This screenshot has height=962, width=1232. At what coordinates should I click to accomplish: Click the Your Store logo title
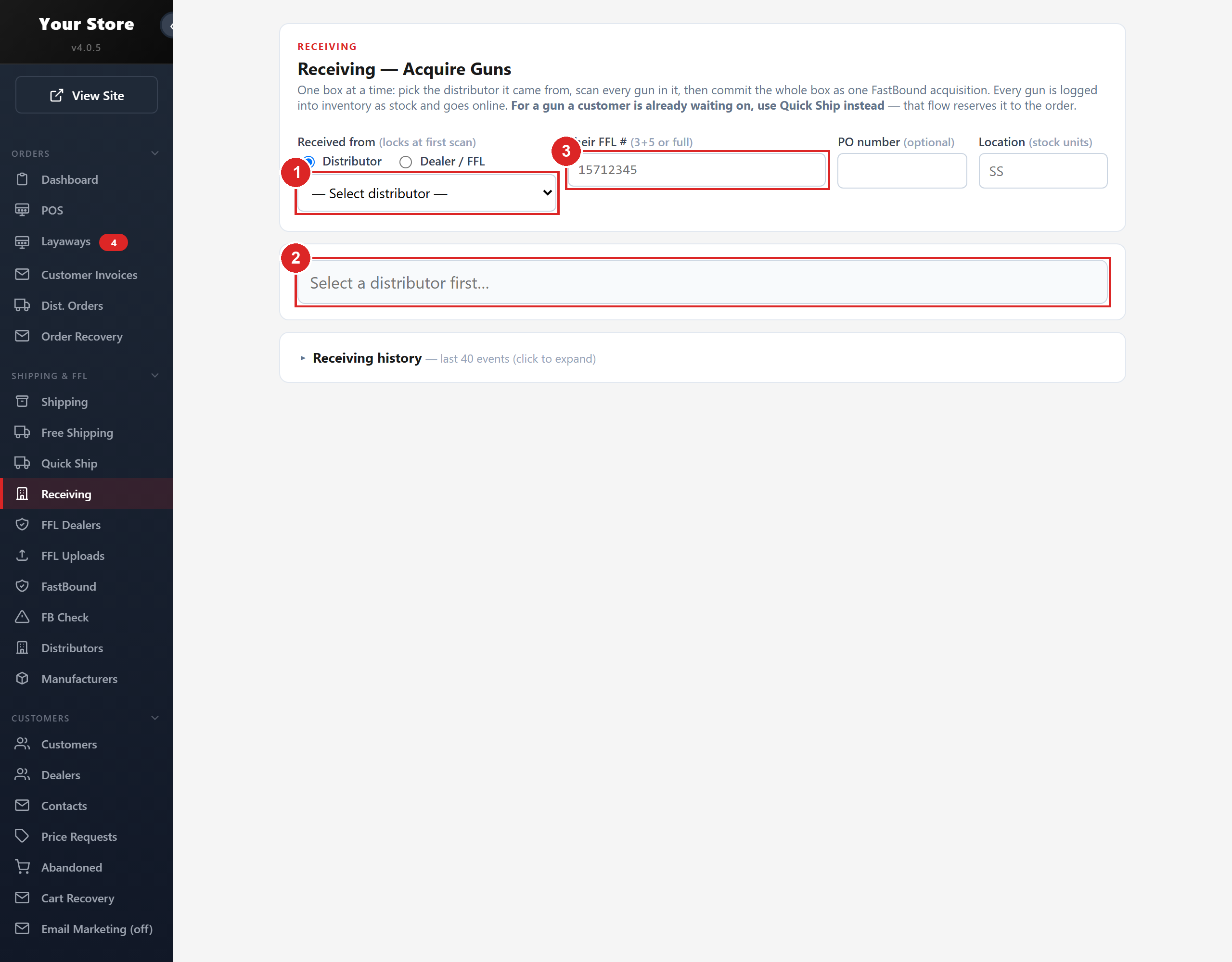point(86,24)
